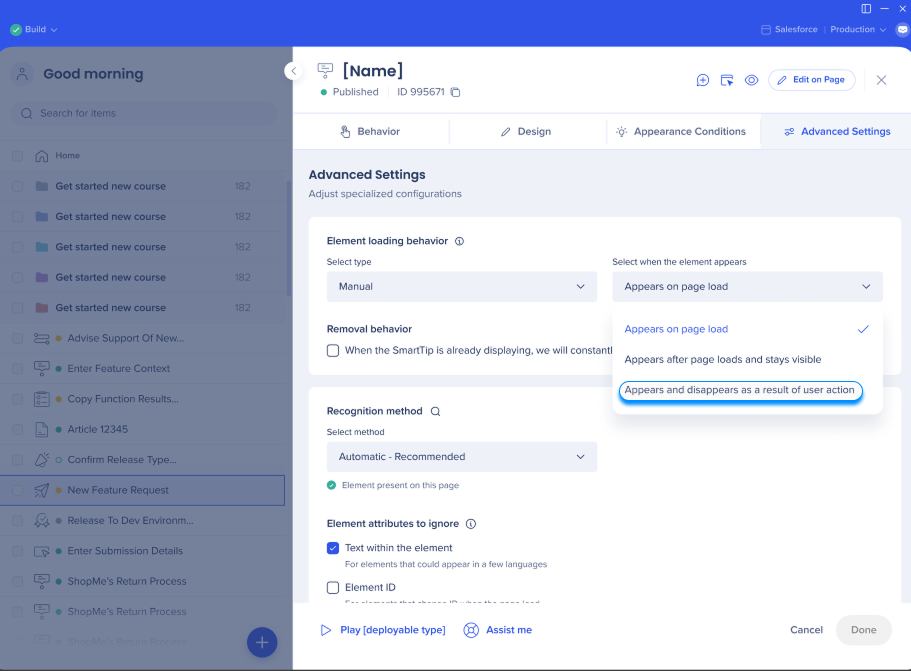
Task: Open the Production environment dropdown
Action: 858,30
